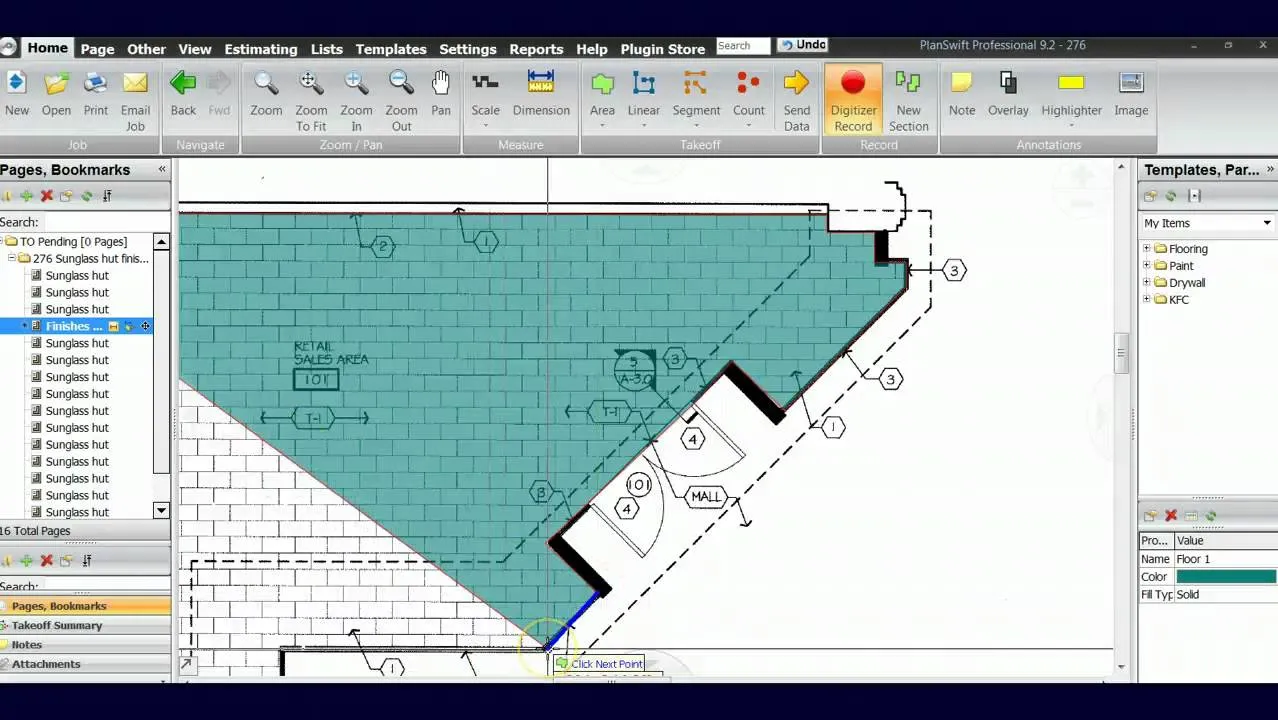The width and height of the screenshot is (1278, 720).
Task: Expand the KFC folder
Action: [1147, 299]
